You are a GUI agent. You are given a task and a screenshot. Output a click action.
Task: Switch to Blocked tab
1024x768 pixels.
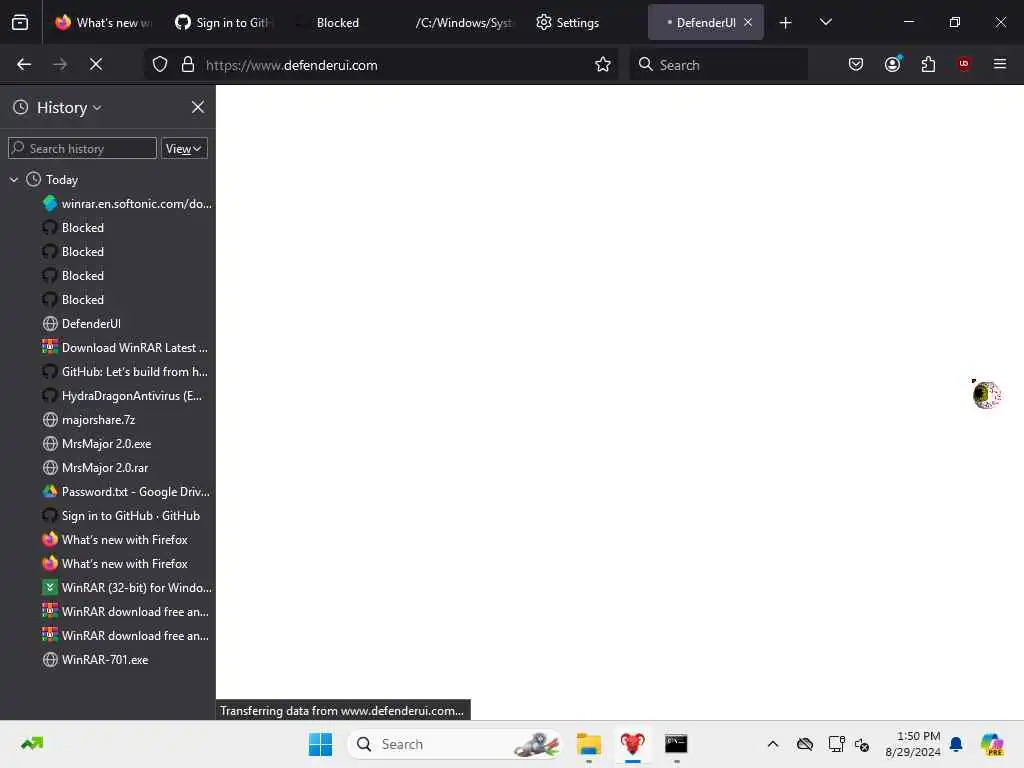(338, 22)
